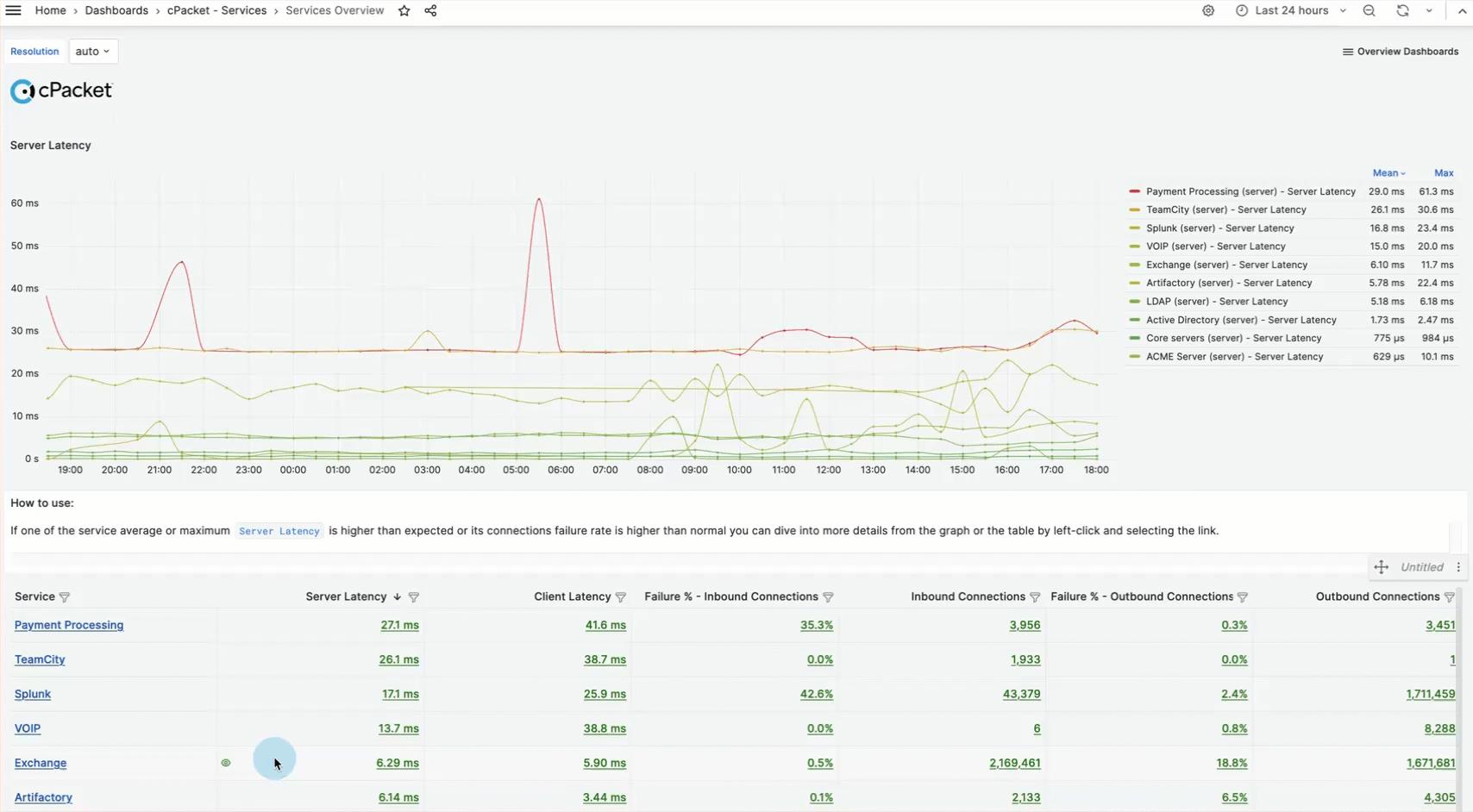Toggle Core servers series in legend
Screen dimensions: 1473x812
click(x=1233, y=338)
